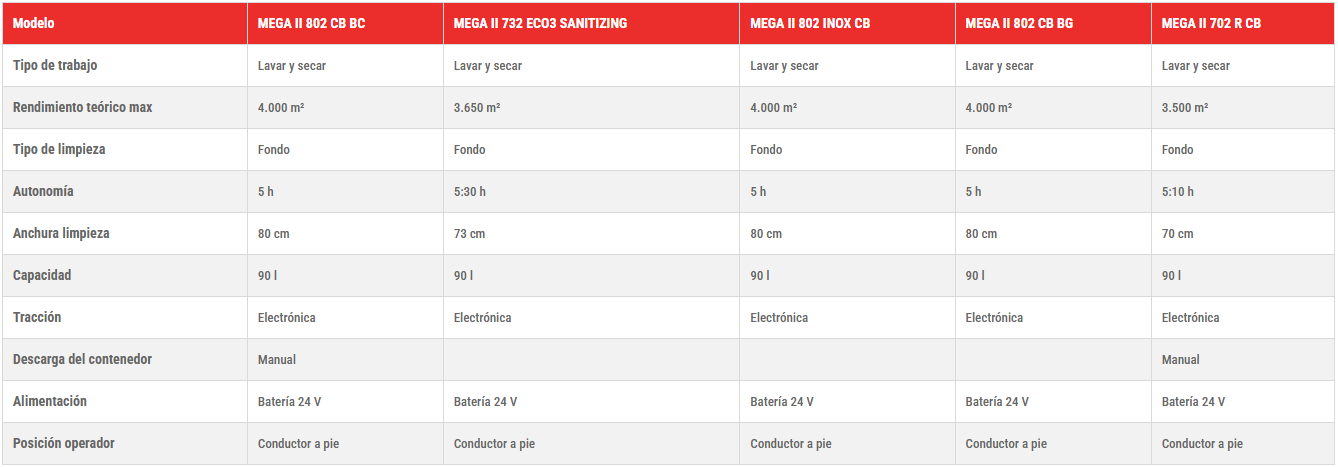Click the MEGA II 702 R CB header
Image resolution: width=1338 pixels, height=467 pixels.
[1211, 23]
